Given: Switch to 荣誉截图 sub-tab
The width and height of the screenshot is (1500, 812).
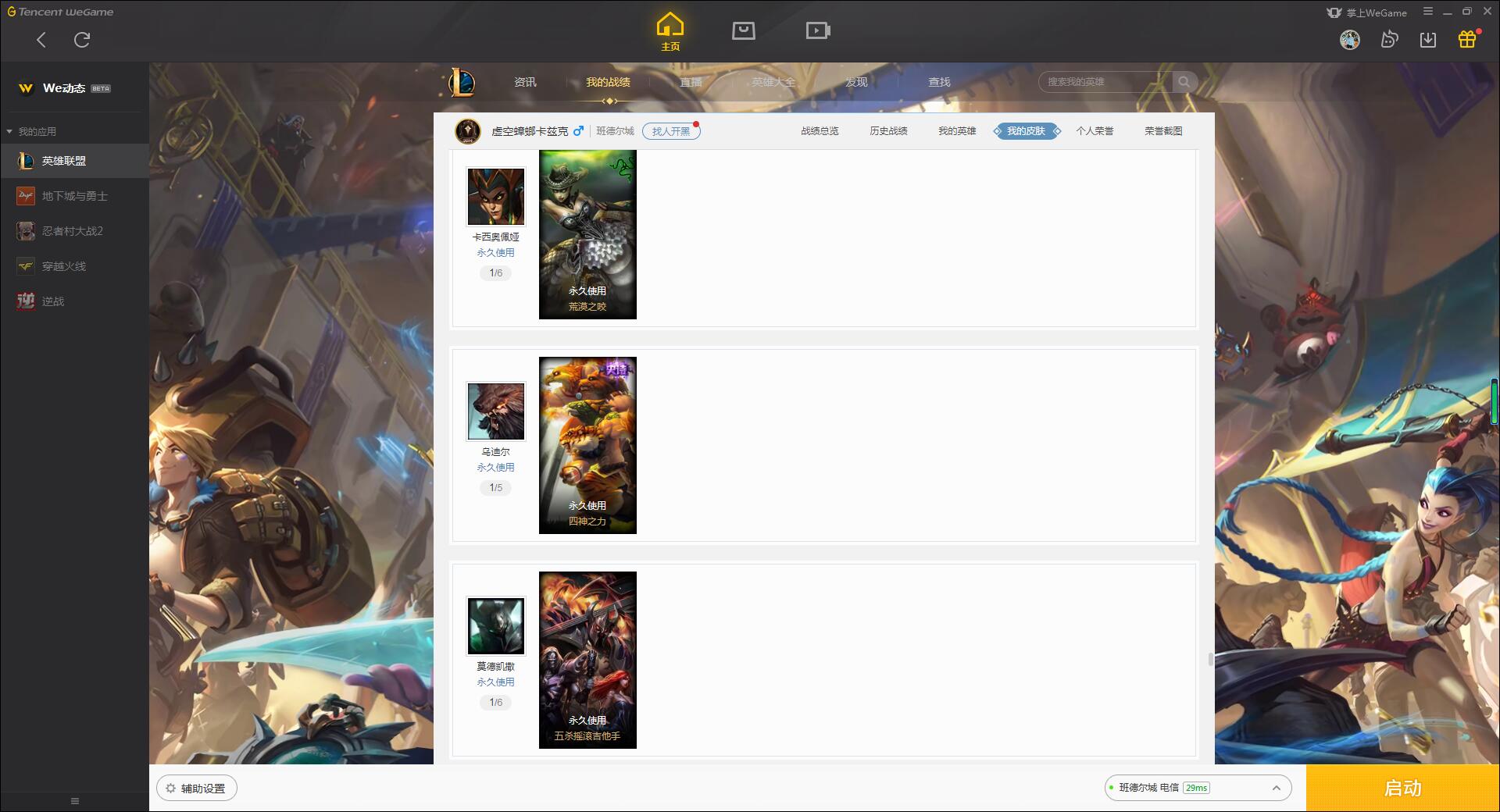Looking at the screenshot, I should point(1163,131).
